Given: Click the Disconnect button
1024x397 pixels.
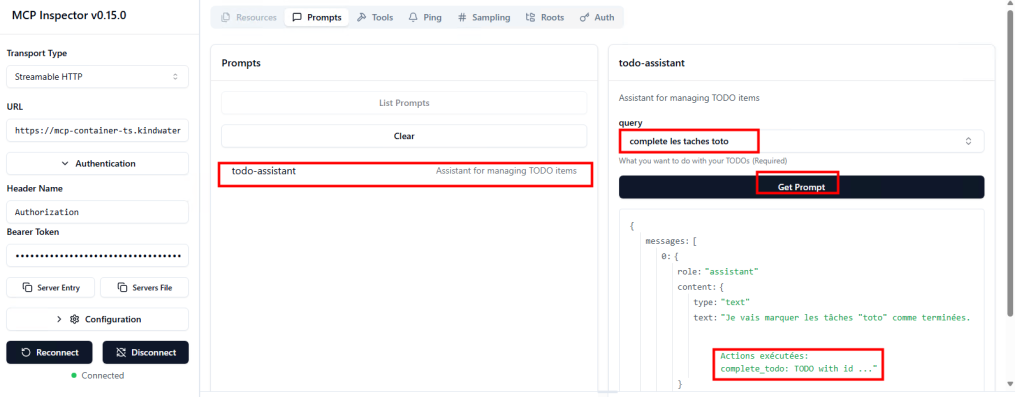Looking at the screenshot, I should (146, 352).
